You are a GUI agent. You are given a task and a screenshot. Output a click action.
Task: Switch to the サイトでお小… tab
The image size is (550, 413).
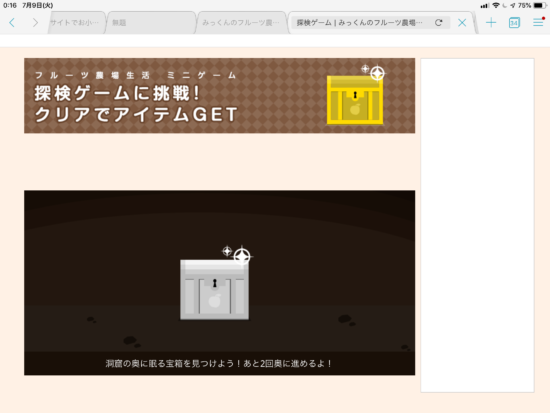(76, 23)
